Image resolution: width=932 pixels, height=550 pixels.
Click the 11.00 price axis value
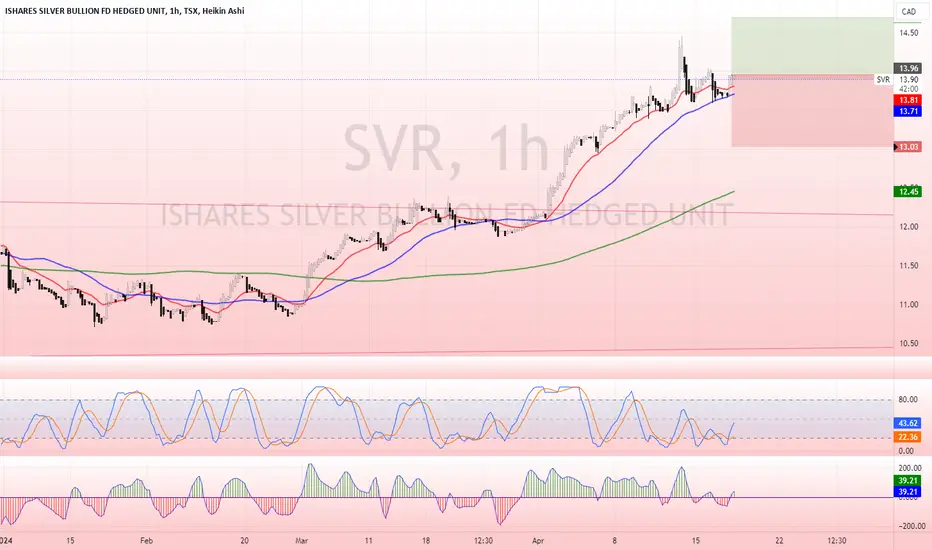908,304
